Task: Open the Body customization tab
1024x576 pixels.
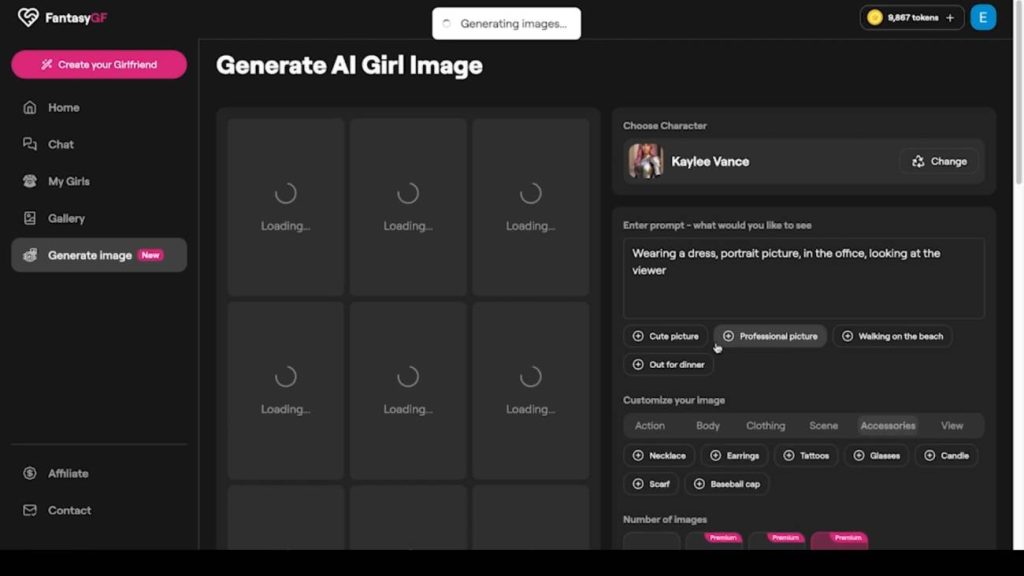Action: 707,426
